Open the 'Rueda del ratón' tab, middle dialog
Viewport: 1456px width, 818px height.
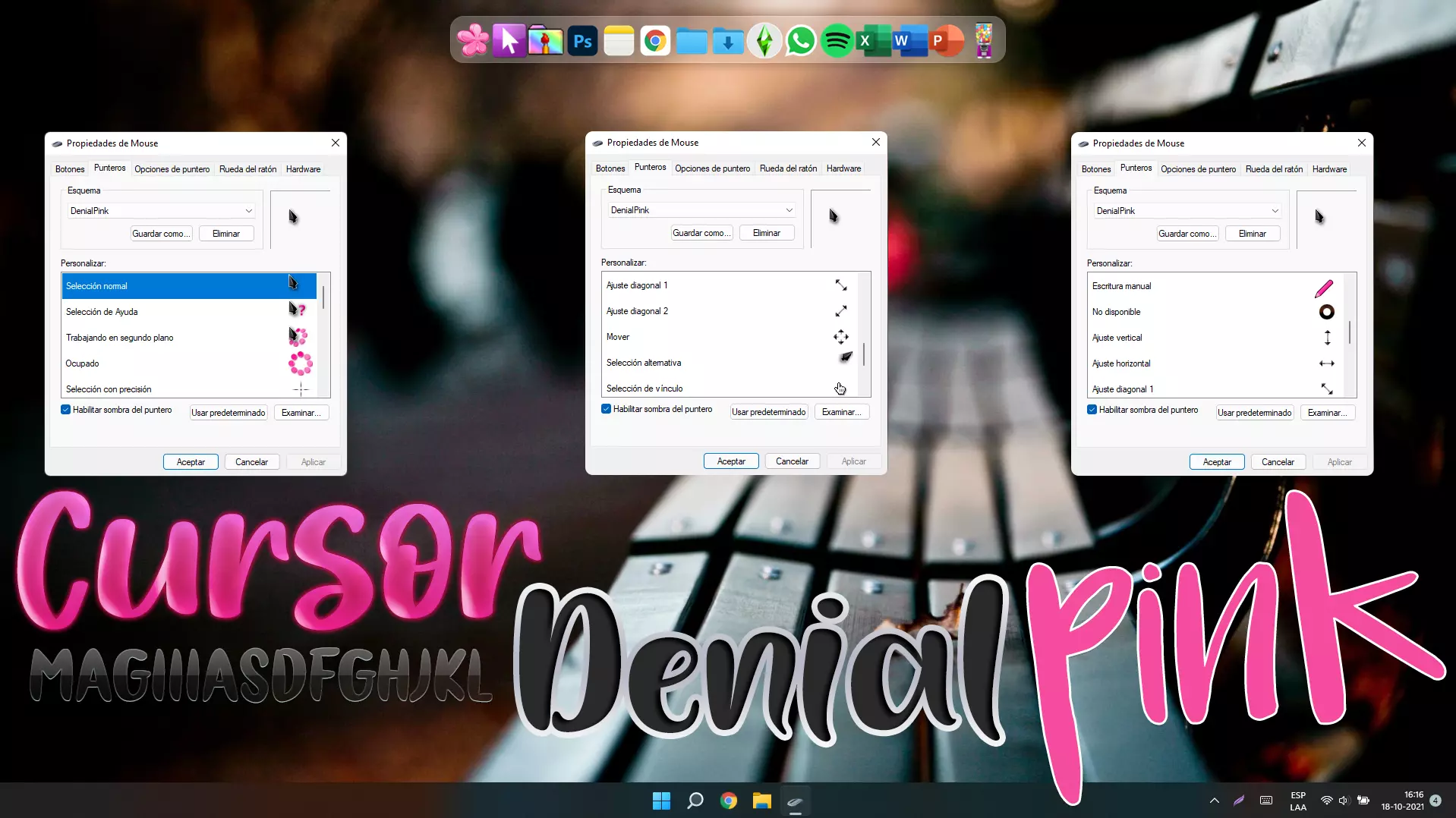[x=788, y=168]
